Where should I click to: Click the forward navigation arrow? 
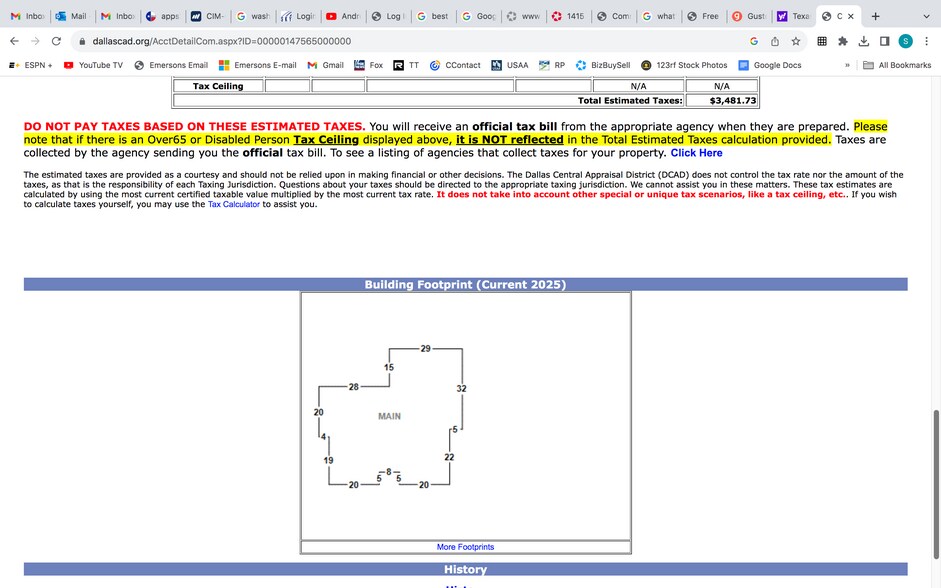pos(35,41)
